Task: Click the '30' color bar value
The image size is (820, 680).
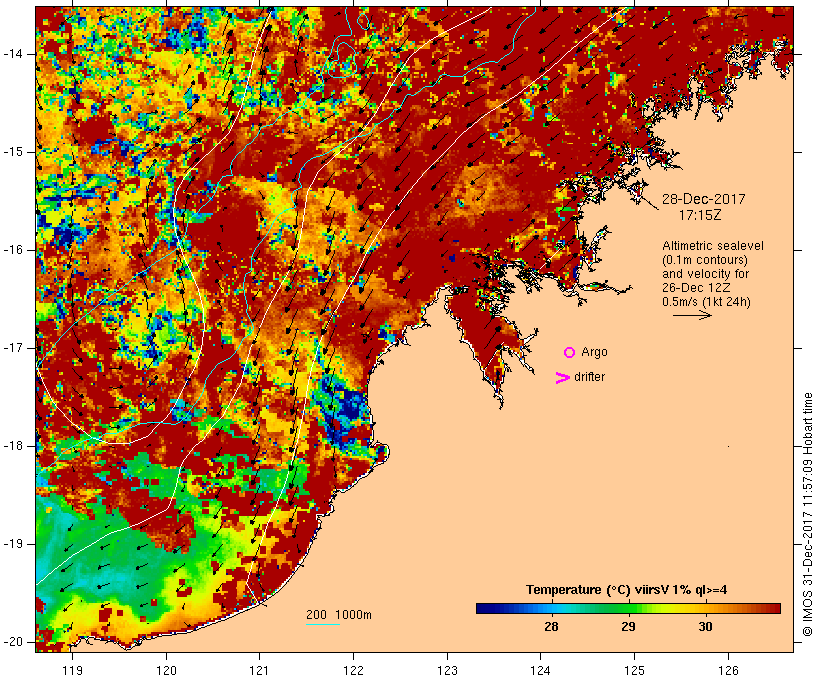Action: [x=705, y=626]
